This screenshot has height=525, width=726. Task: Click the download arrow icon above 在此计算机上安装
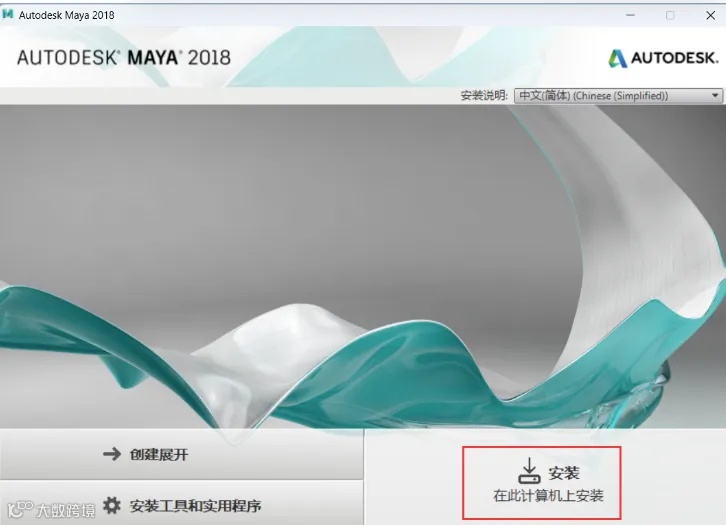(x=529, y=471)
